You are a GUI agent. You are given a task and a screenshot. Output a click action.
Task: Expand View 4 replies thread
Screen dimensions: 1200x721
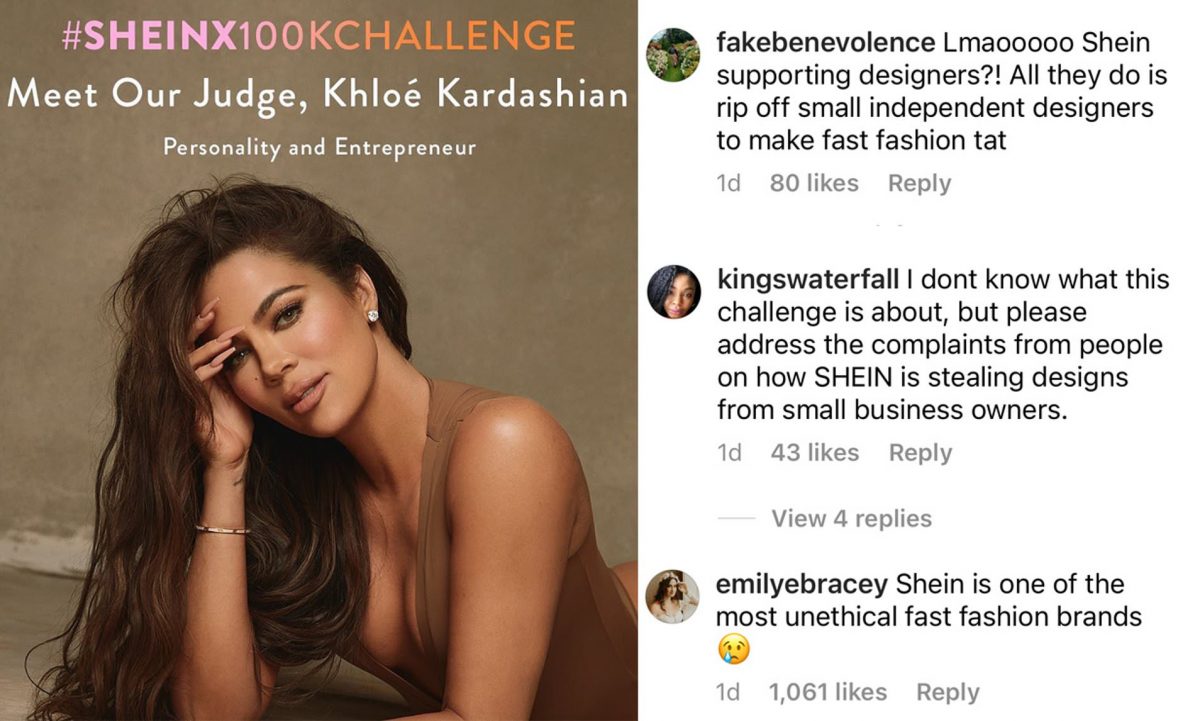pyautogui.click(x=851, y=518)
